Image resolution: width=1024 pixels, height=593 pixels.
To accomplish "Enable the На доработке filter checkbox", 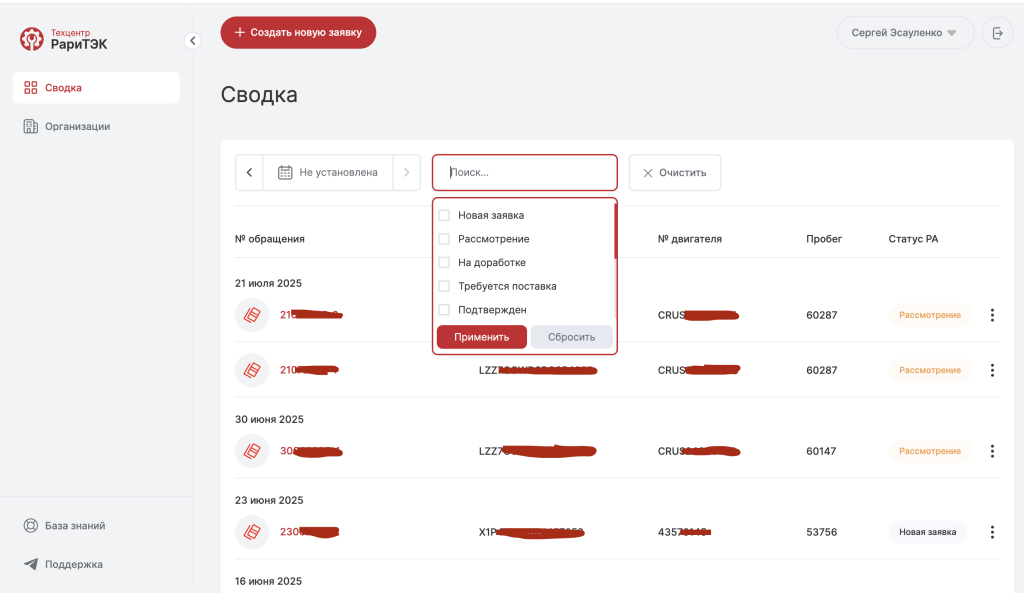I will (x=444, y=262).
